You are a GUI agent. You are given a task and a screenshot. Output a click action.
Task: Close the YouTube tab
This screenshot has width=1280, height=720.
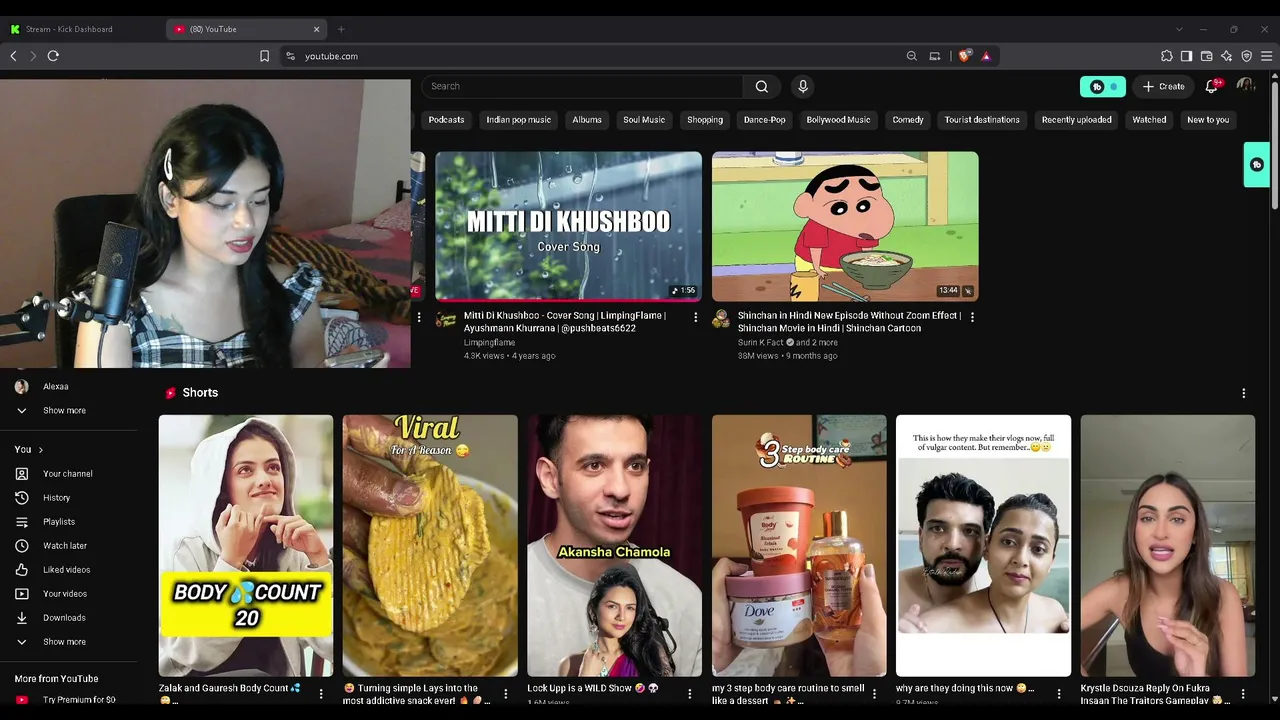(x=317, y=29)
